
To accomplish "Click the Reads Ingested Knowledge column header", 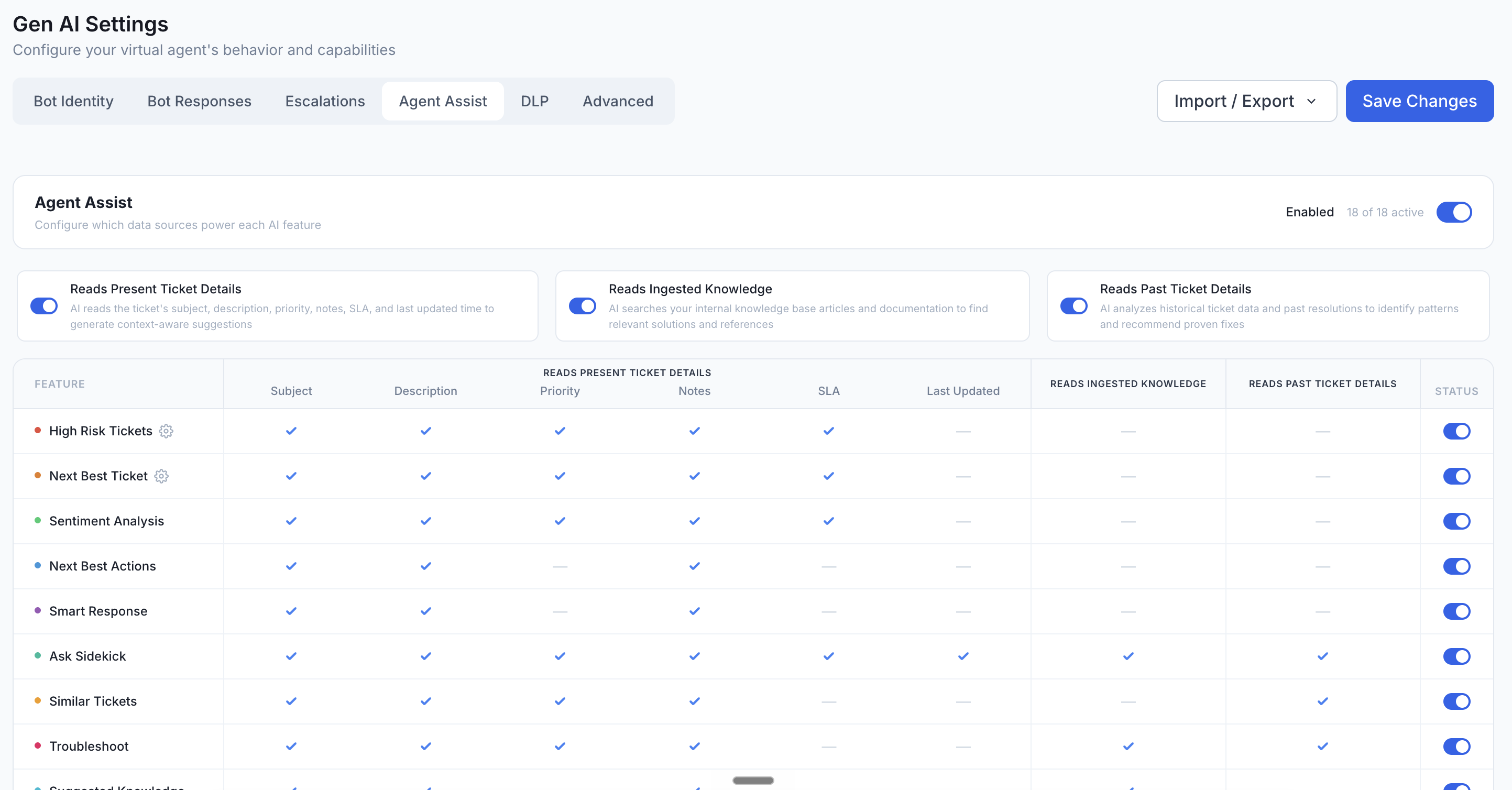I will 1128,384.
